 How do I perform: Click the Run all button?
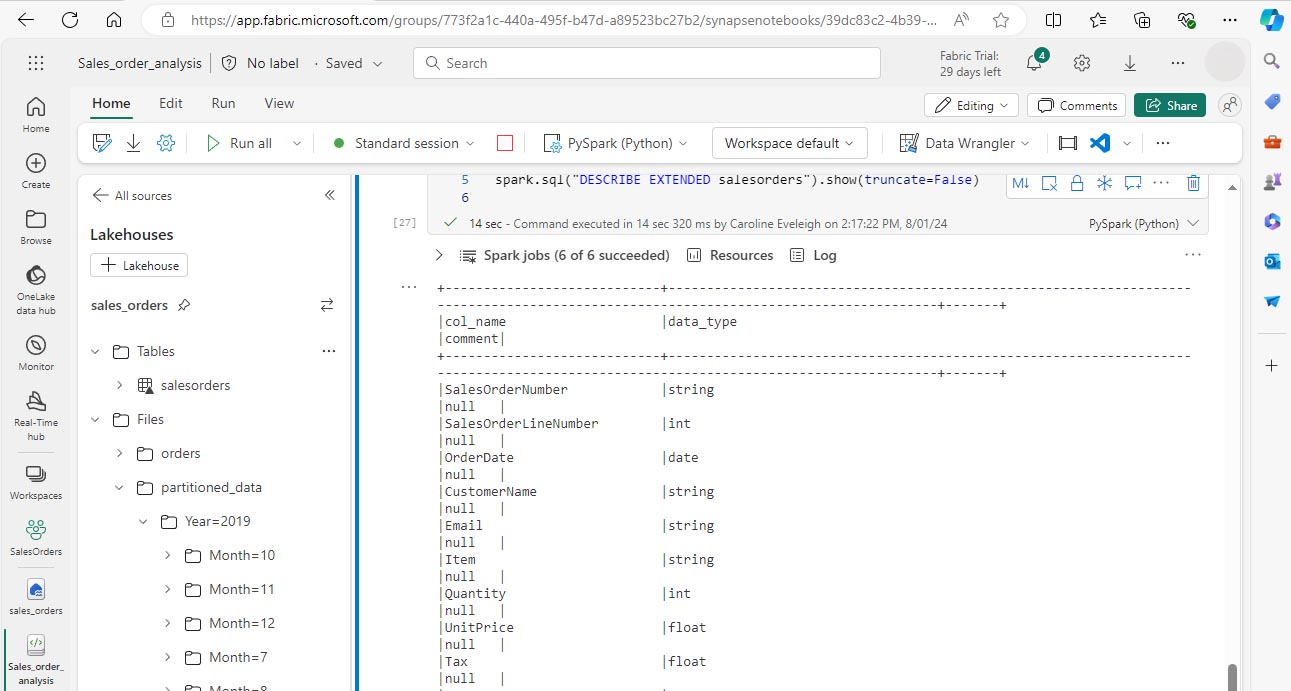(240, 143)
